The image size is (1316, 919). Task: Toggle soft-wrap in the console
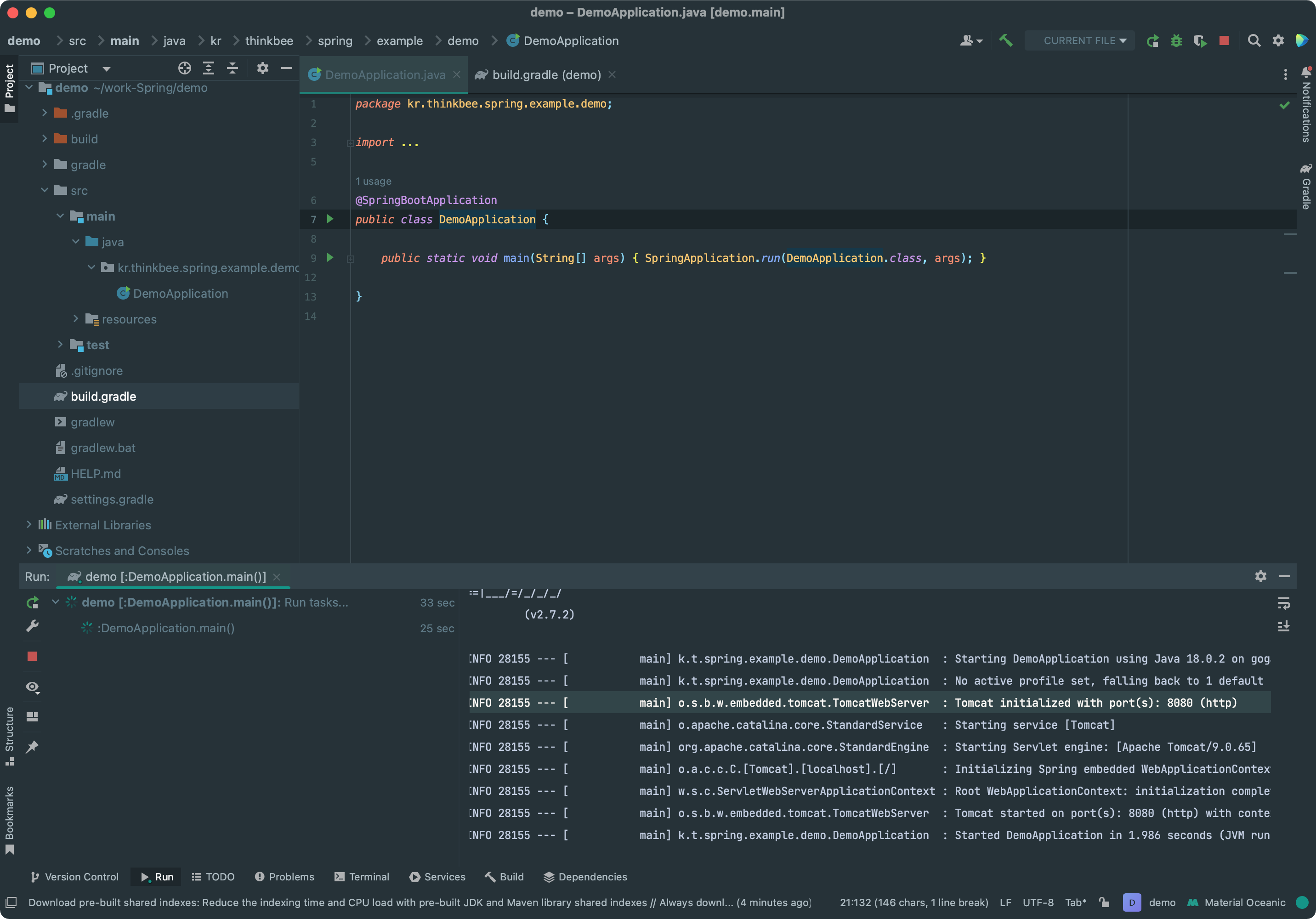pos(1284,603)
